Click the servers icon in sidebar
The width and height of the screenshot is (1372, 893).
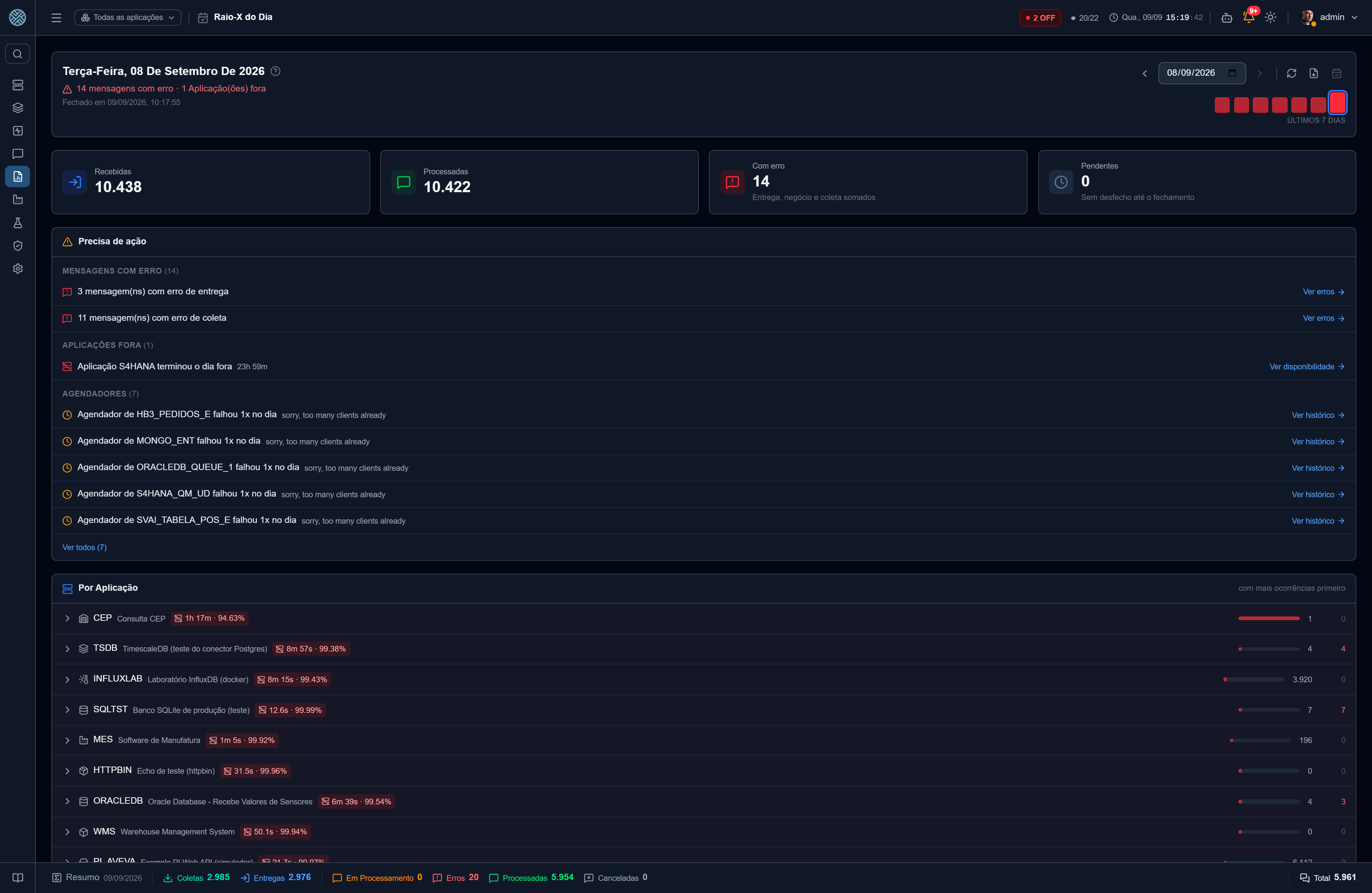(x=17, y=85)
